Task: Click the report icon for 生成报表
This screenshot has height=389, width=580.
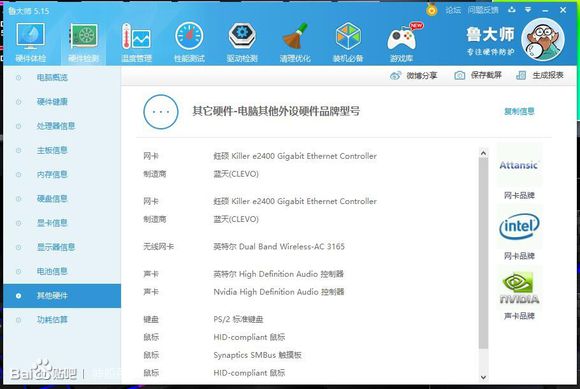Action: coord(521,75)
